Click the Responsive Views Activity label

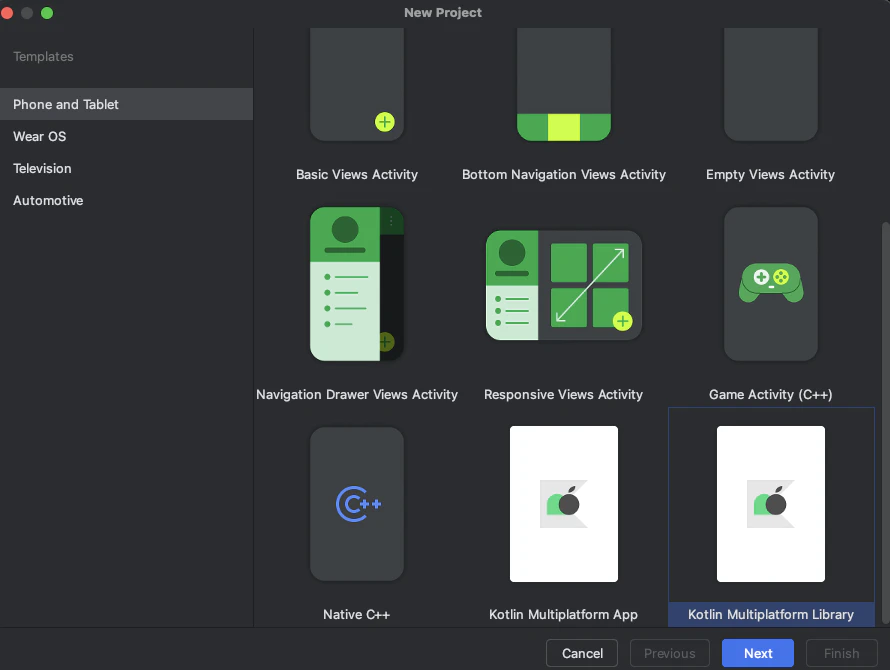(x=563, y=394)
